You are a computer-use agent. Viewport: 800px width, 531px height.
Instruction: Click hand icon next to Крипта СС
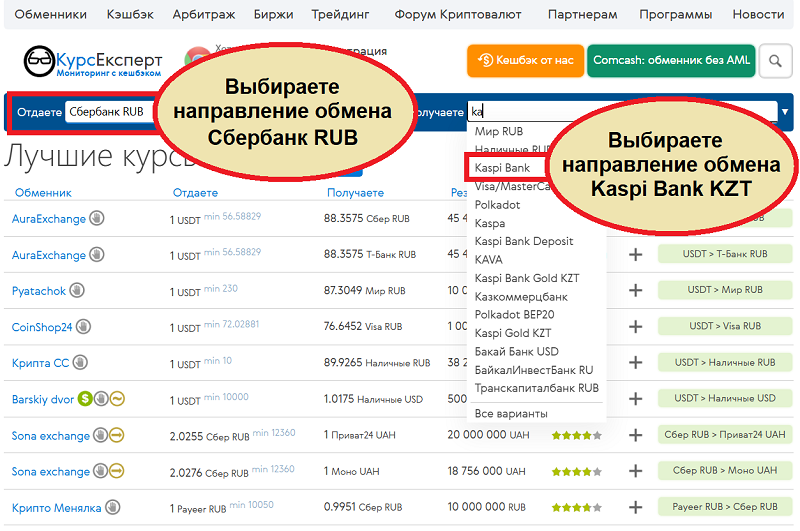80,363
